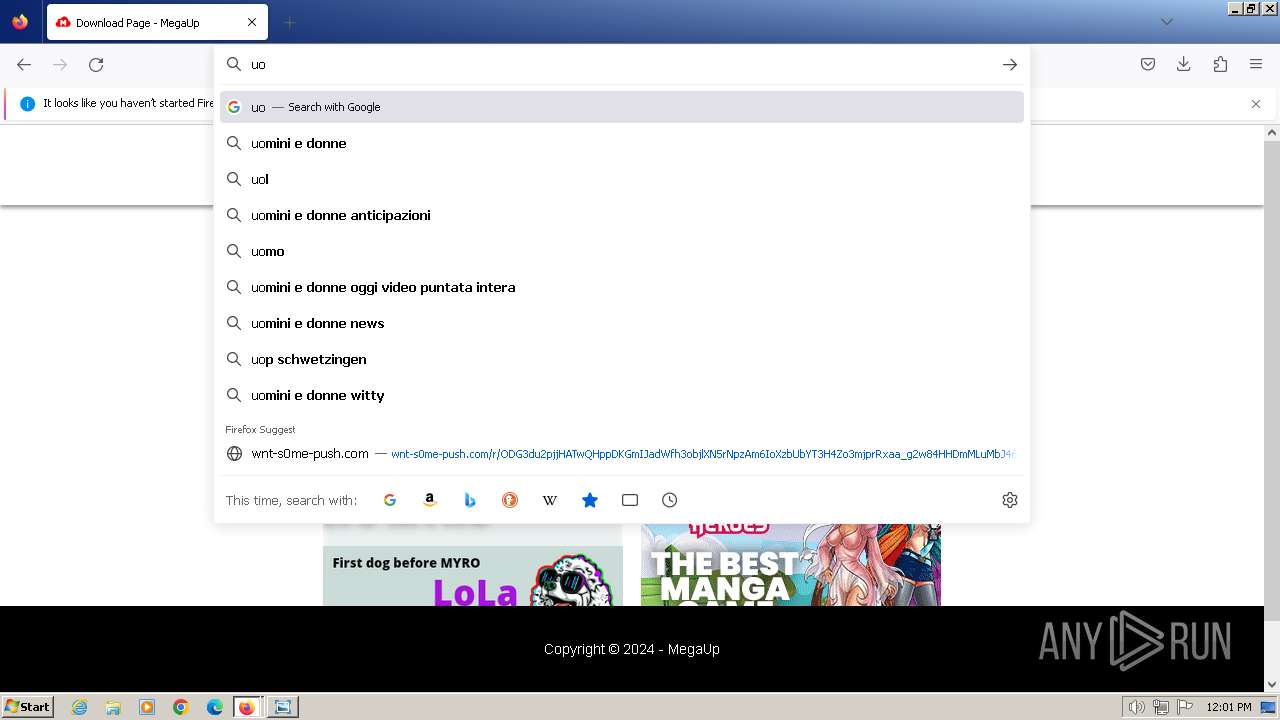This screenshot has height=720, width=1280.
Task: Search this time with Amazon icon
Action: tap(430, 500)
